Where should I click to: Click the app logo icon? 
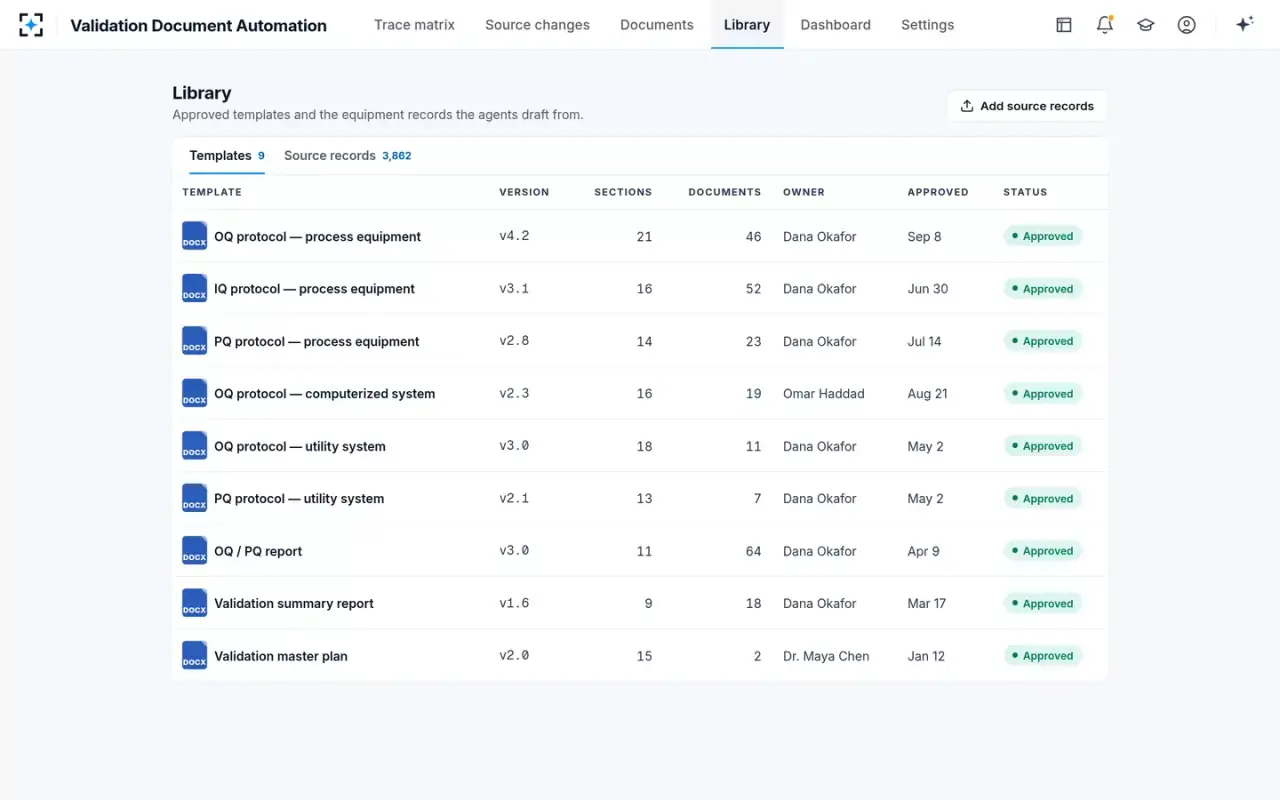[x=31, y=25]
